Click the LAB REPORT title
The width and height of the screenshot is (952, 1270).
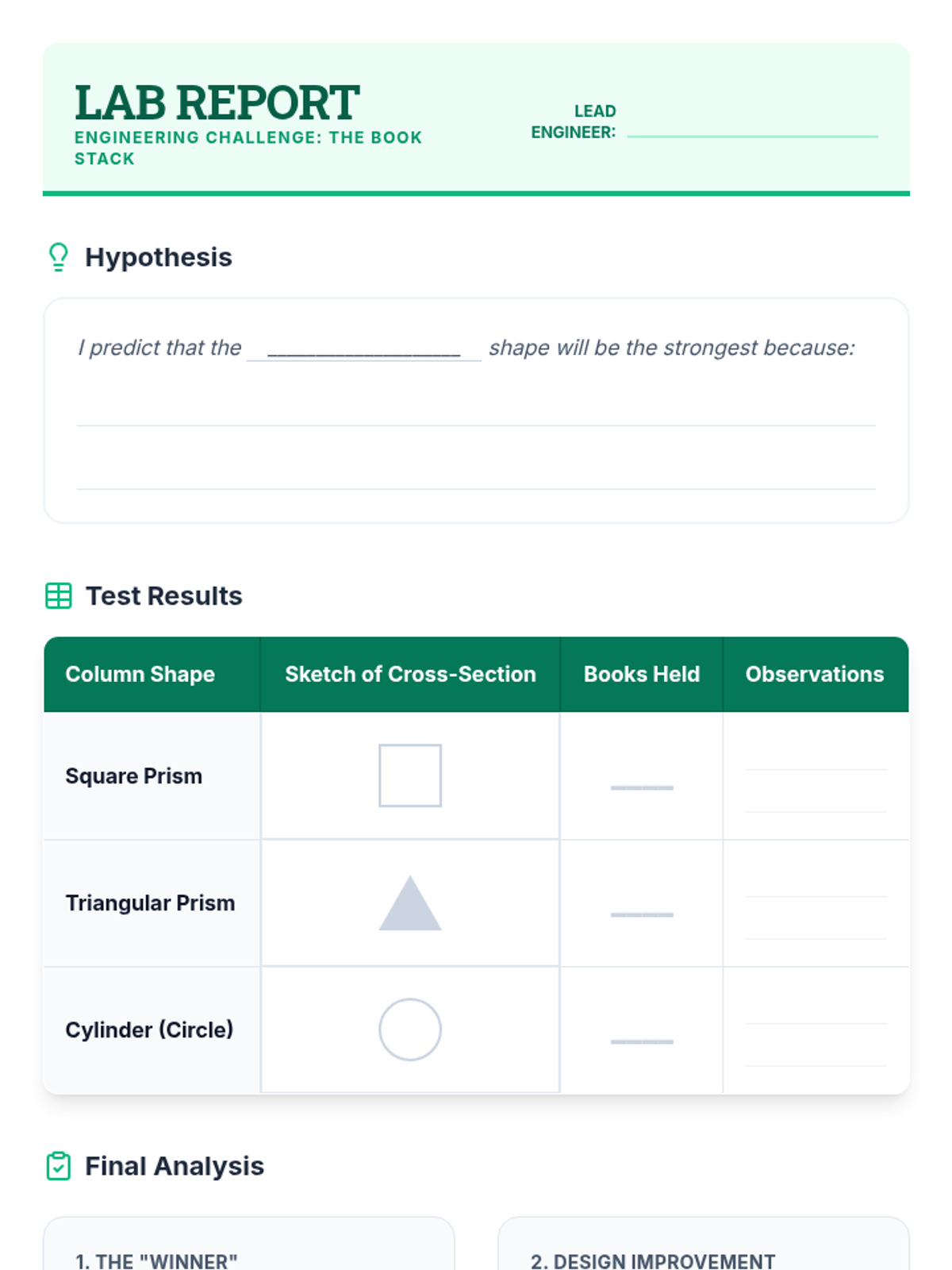pos(217,103)
